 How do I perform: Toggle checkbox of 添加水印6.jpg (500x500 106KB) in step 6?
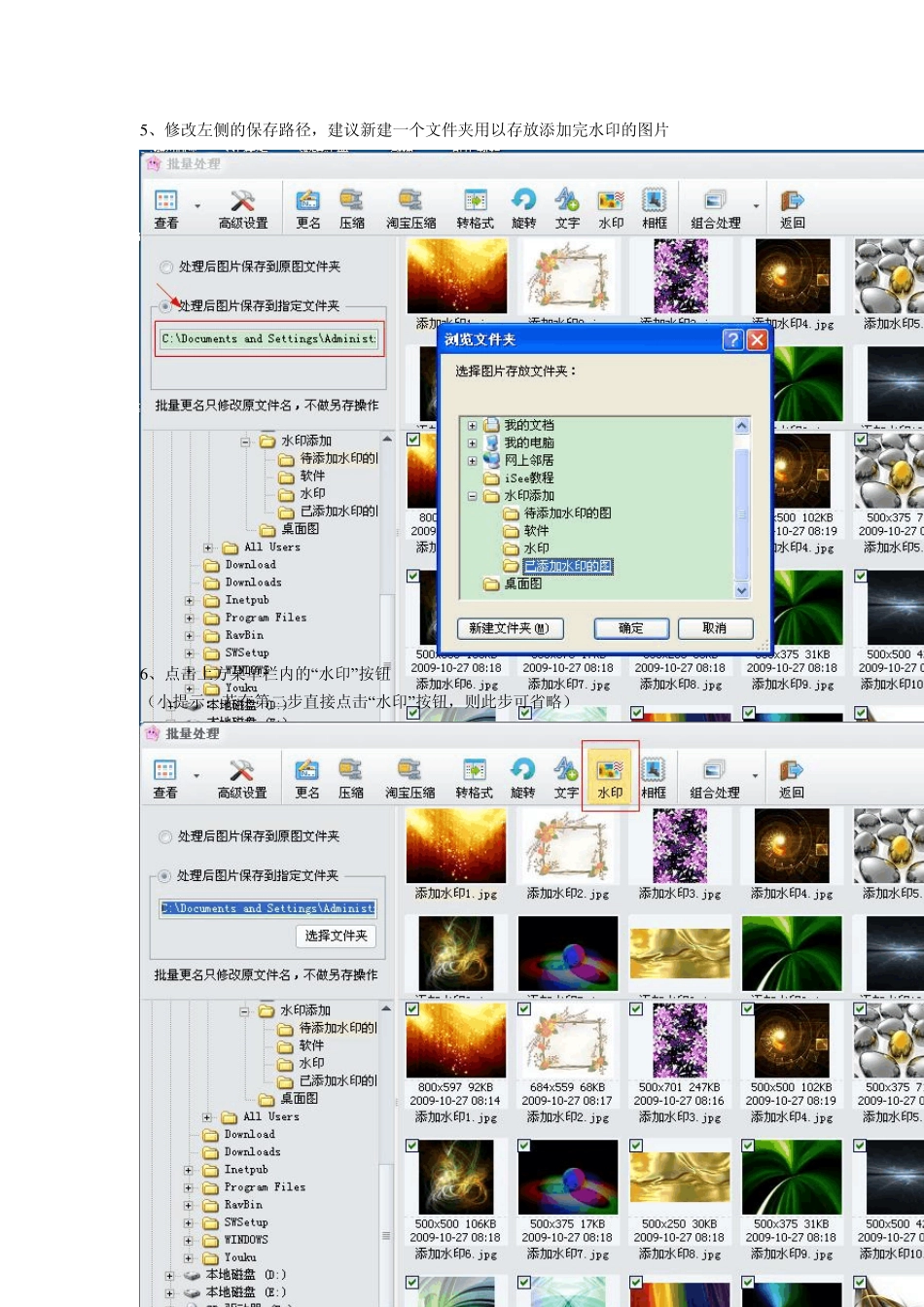[x=412, y=1146]
